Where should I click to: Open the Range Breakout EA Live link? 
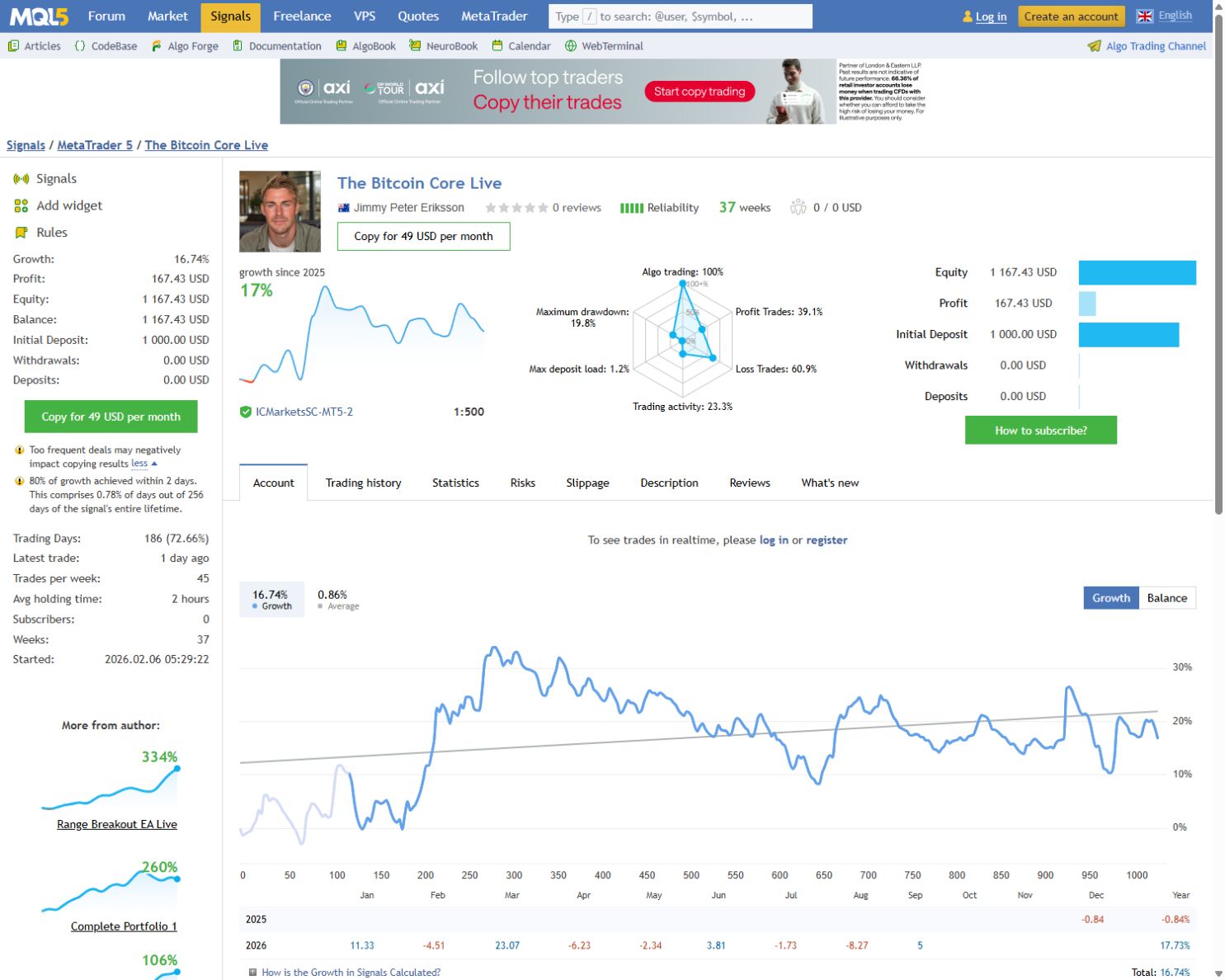(x=116, y=824)
